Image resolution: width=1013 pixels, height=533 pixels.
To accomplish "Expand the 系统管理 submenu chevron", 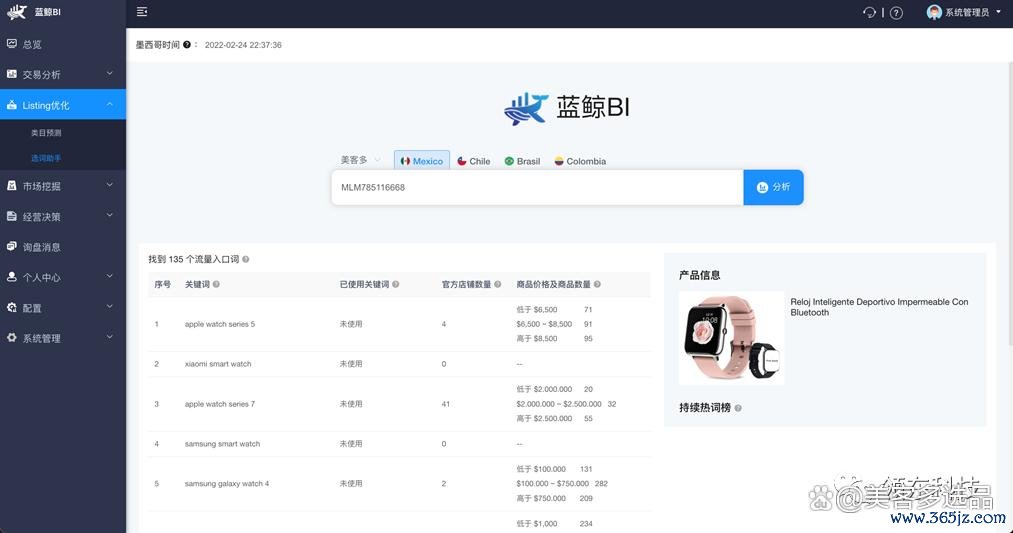I will 110,337.
